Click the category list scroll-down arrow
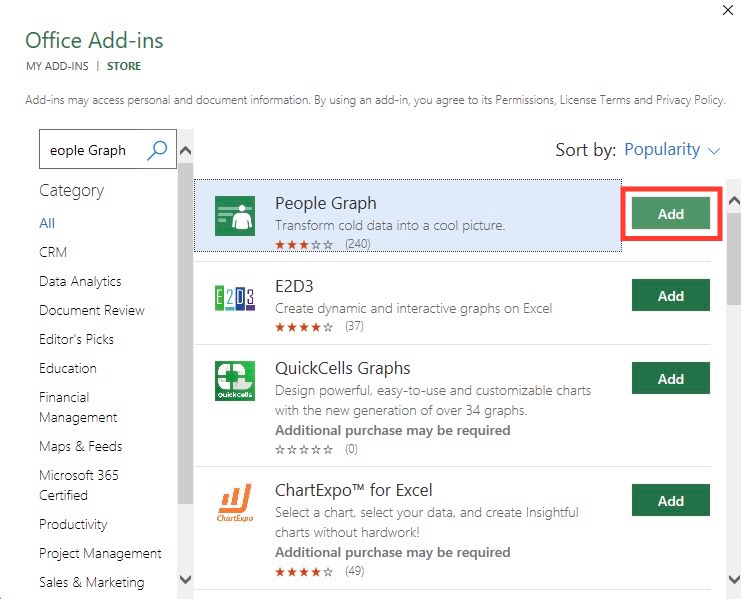The height and width of the screenshot is (599, 741). coord(186,579)
